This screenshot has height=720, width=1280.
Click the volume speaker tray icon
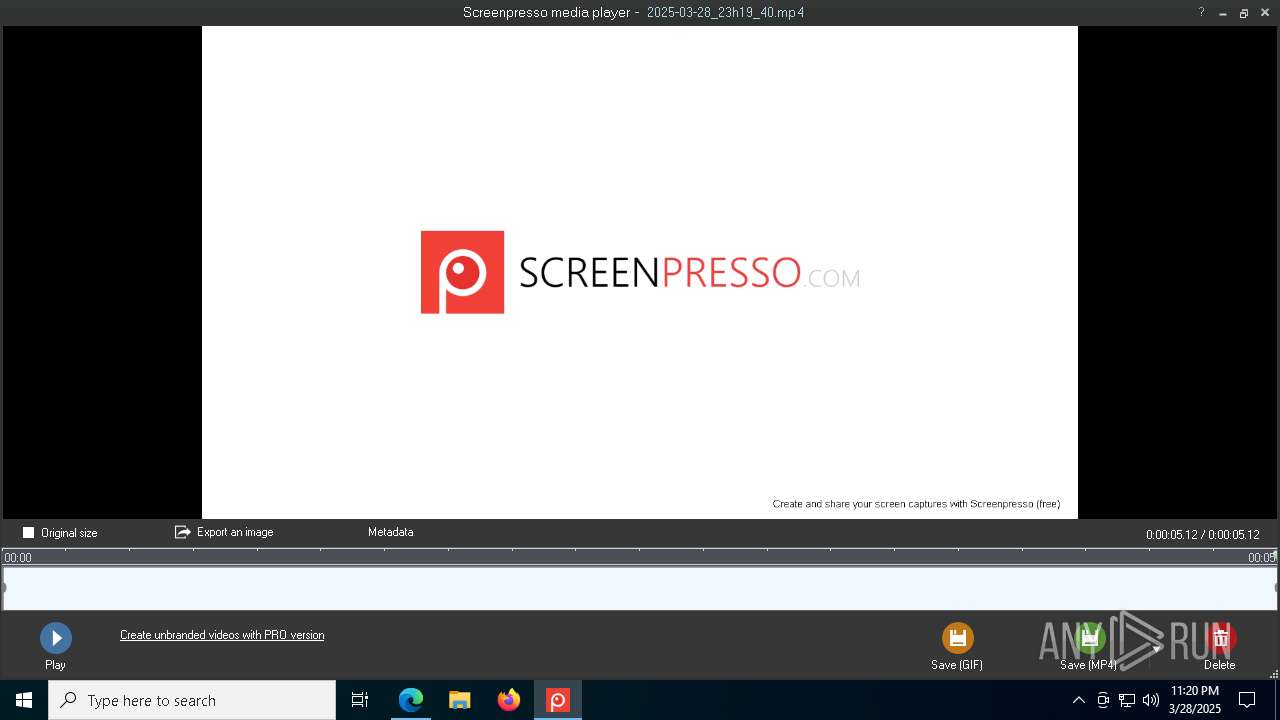[x=1151, y=700]
